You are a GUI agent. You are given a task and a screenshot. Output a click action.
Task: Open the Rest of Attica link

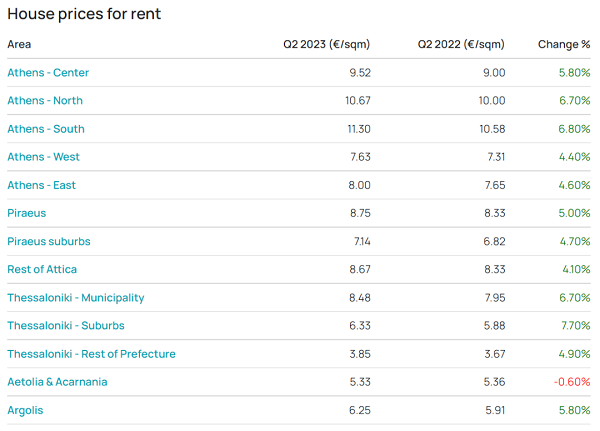point(42,269)
